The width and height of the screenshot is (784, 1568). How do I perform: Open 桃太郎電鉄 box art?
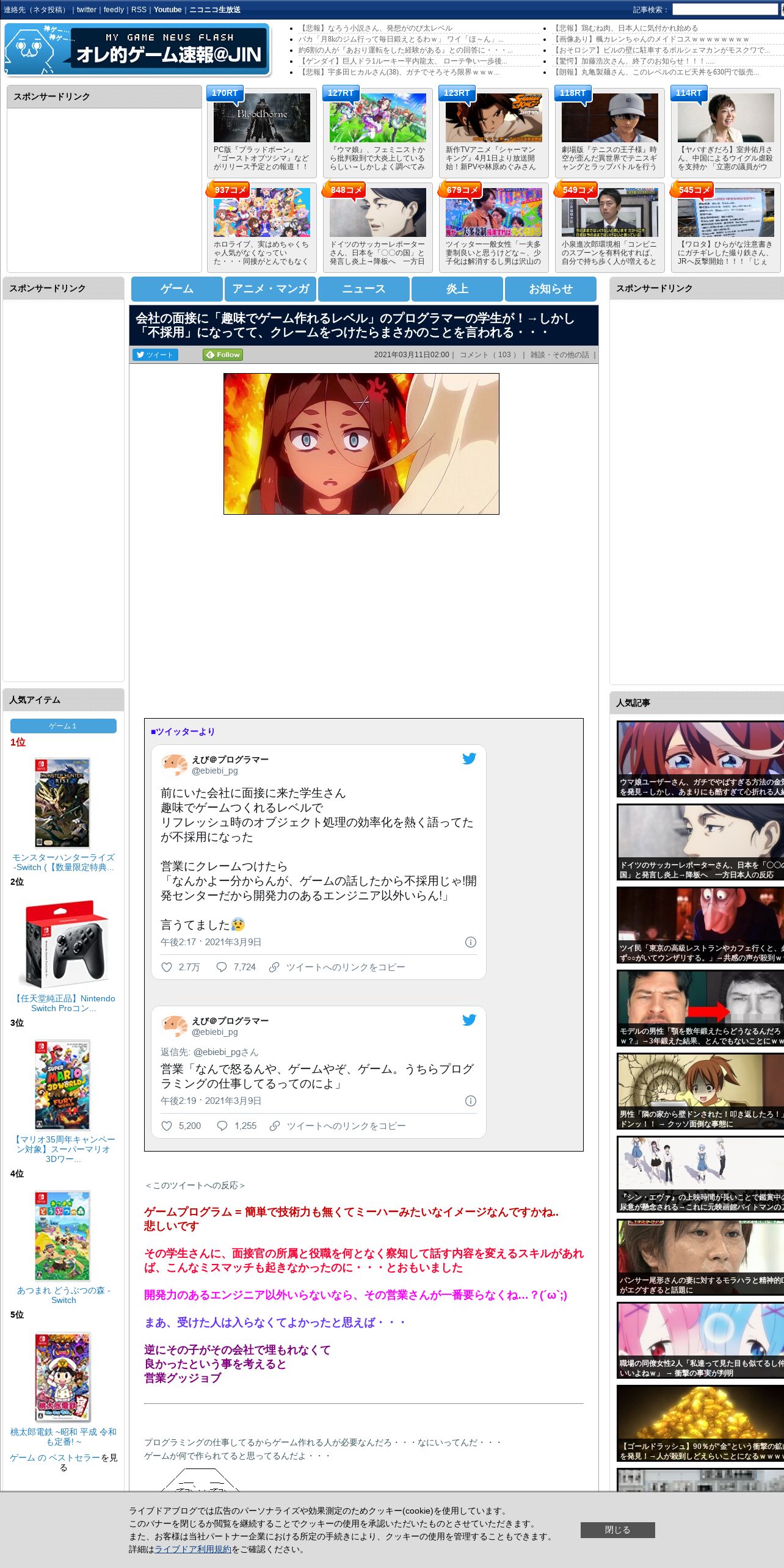point(62,1377)
